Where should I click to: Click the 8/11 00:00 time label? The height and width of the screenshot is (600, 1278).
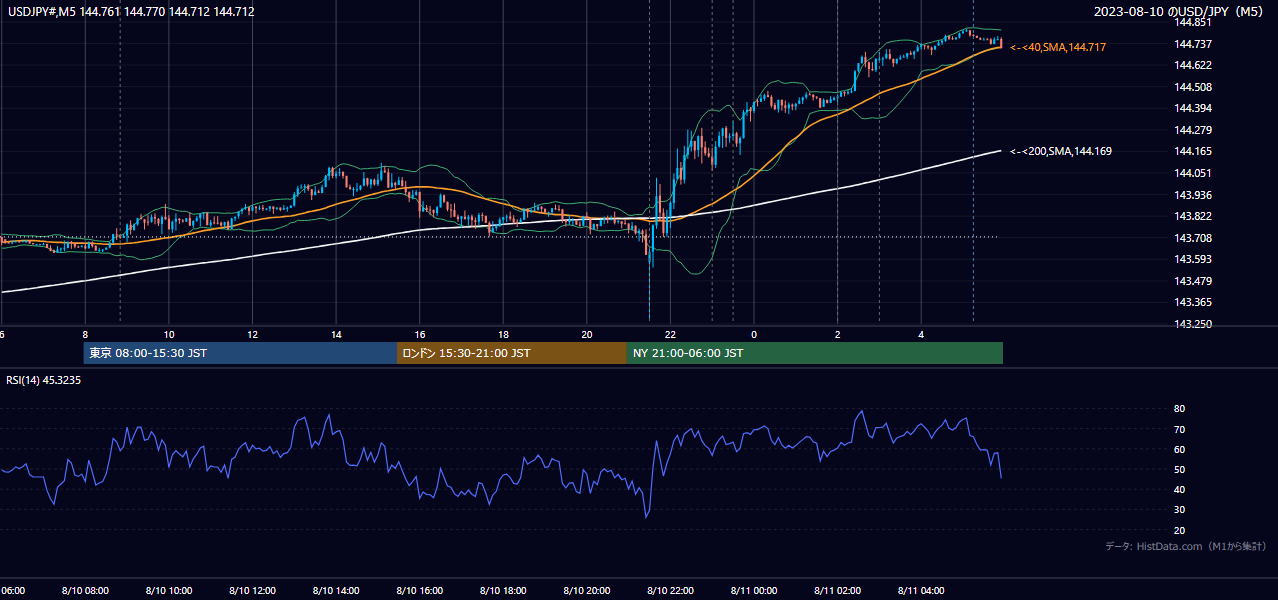click(x=754, y=590)
